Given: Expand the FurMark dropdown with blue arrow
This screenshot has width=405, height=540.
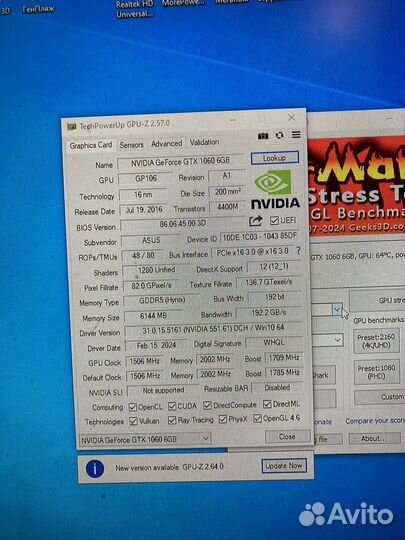Looking at the screenshot, I should [337, 309].
